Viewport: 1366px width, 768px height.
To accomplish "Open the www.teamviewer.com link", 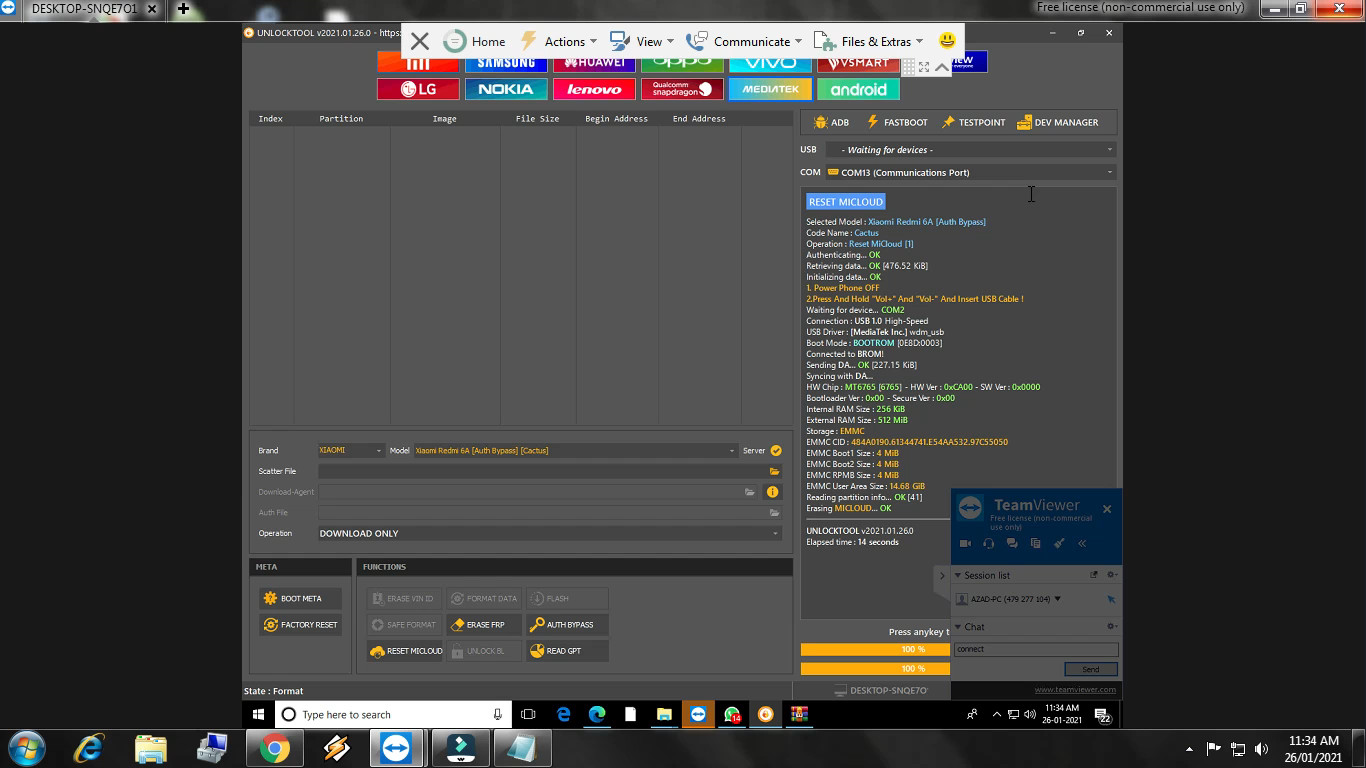I will (1075, 689).
